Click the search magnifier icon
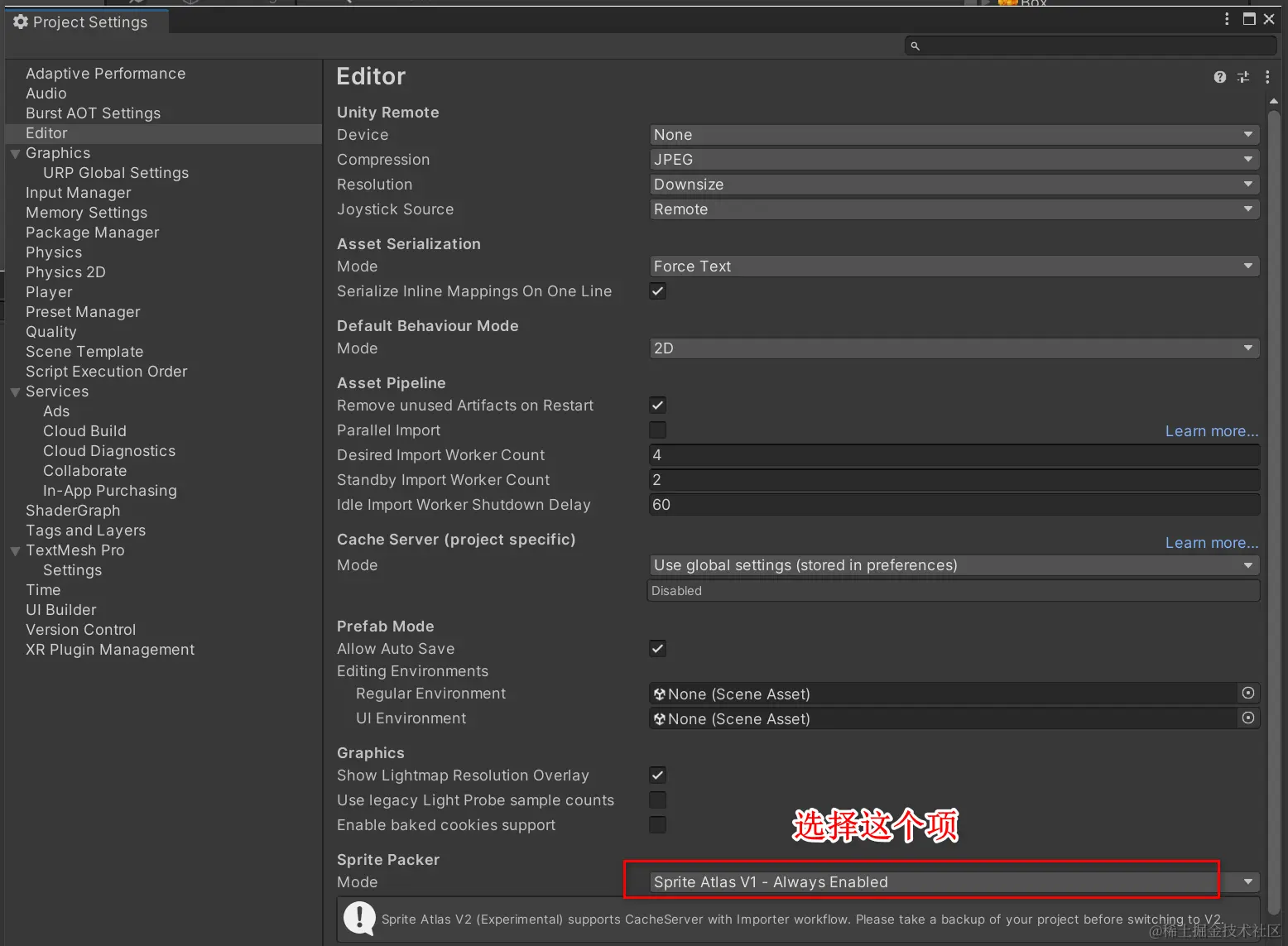This screenshot has height=946, width=1288. 915,46
